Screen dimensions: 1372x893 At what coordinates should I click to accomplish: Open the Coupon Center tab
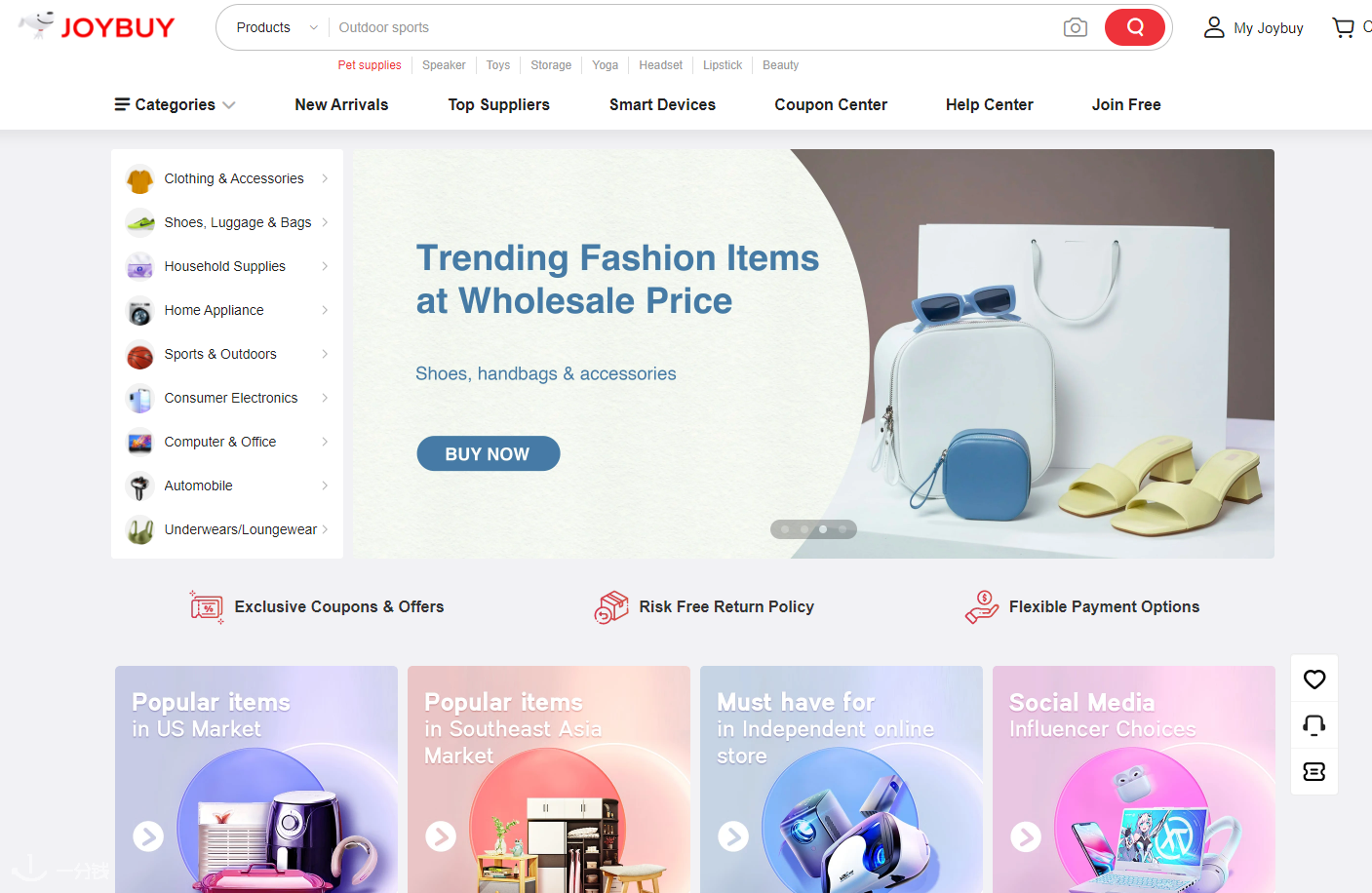831,104
